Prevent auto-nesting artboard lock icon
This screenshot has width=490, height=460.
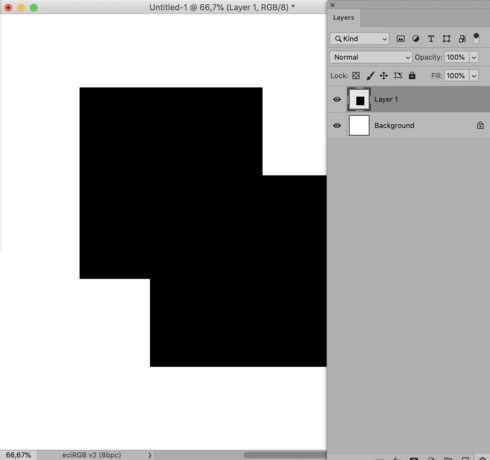coord(398,76)
